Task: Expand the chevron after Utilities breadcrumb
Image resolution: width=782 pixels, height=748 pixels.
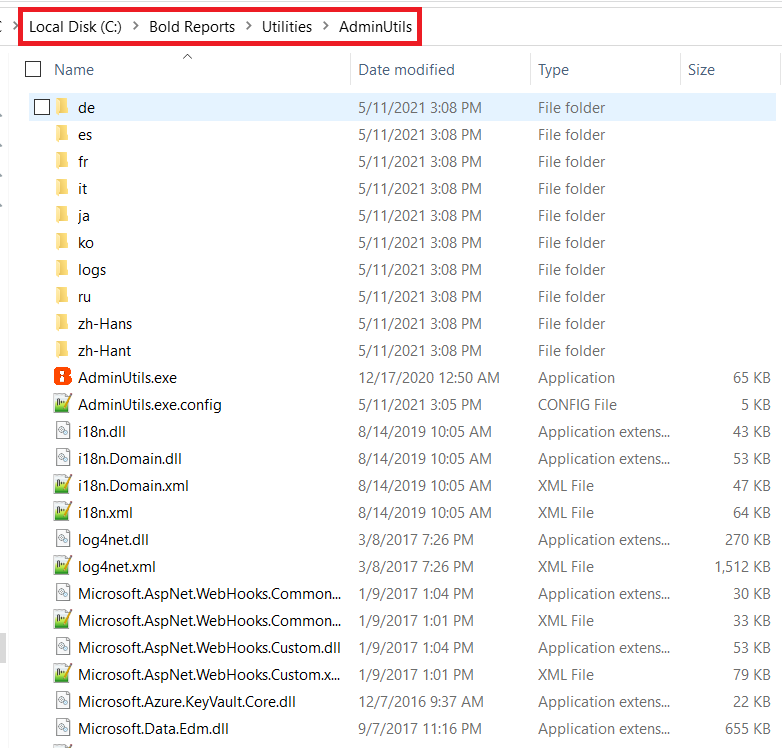Action: click(325, 26)
